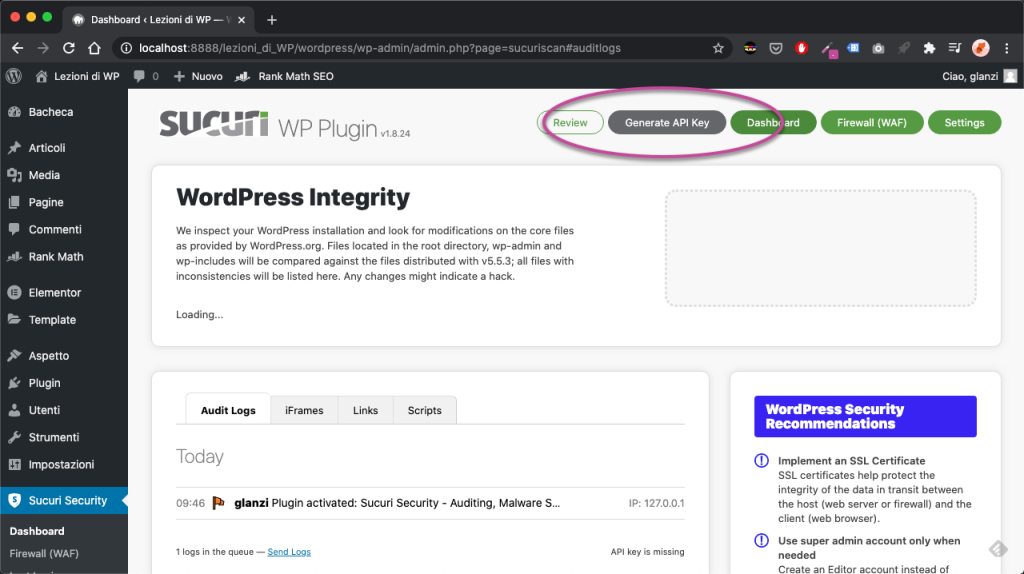Click the address bar URL
1024x574 pixels.
point(379,48)
